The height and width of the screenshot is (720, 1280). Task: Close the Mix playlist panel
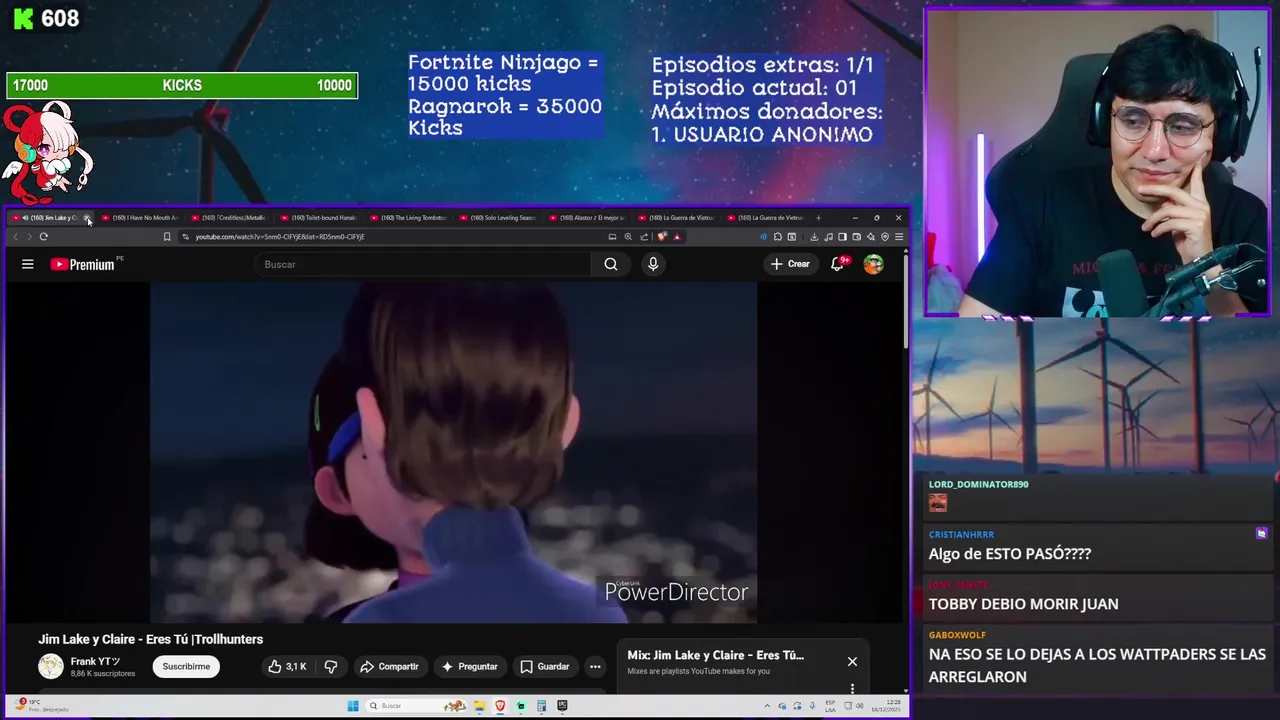point(852,661)
